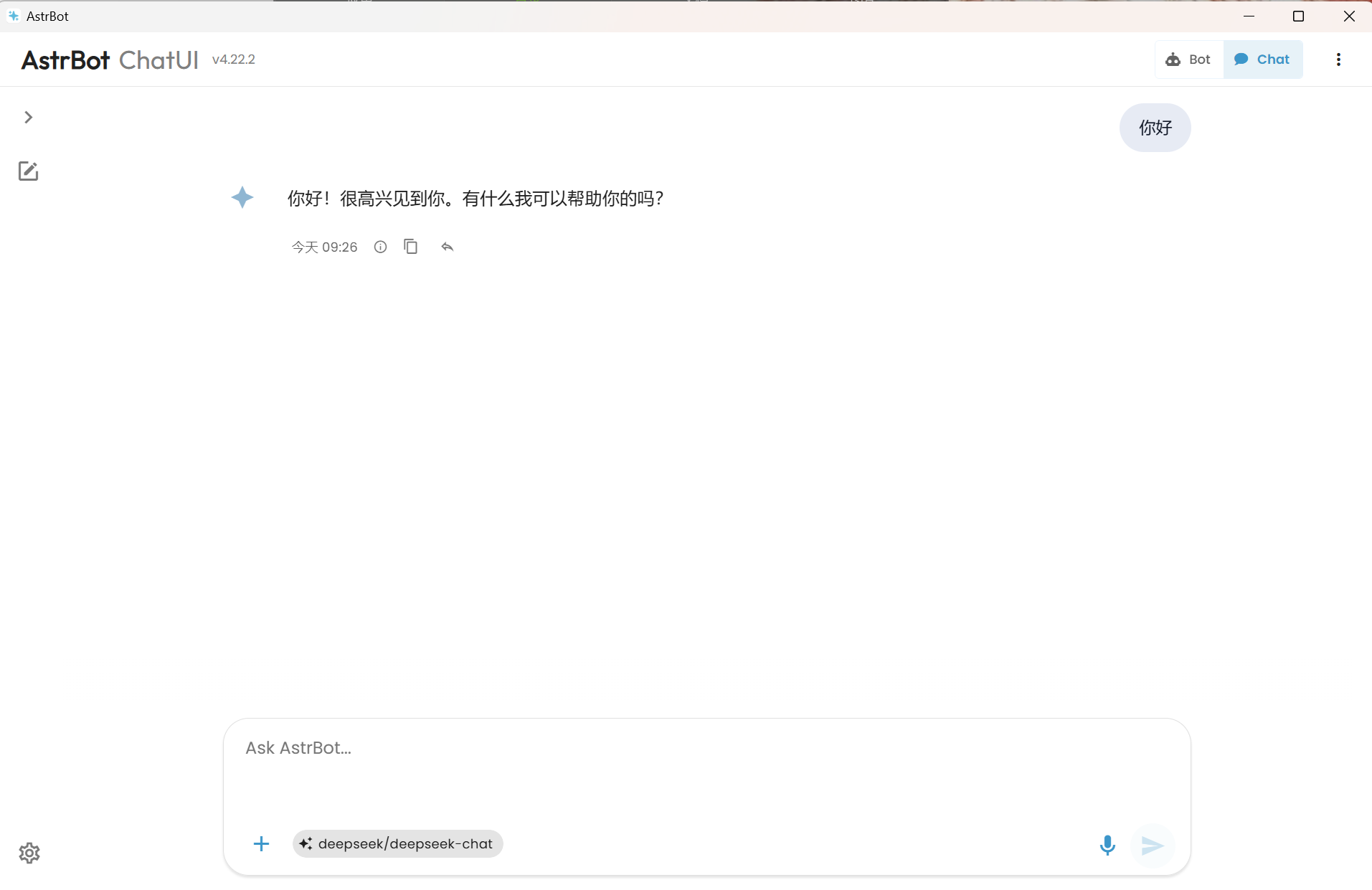Click the user message bubble 你好

pos(1155,128)
